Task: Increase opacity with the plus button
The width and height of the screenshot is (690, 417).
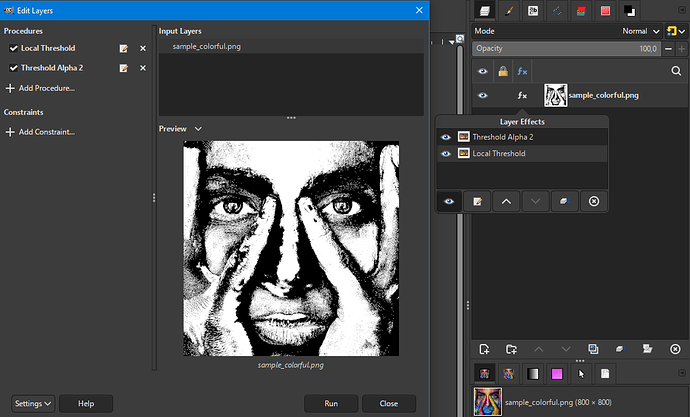Action: (682, 49)
